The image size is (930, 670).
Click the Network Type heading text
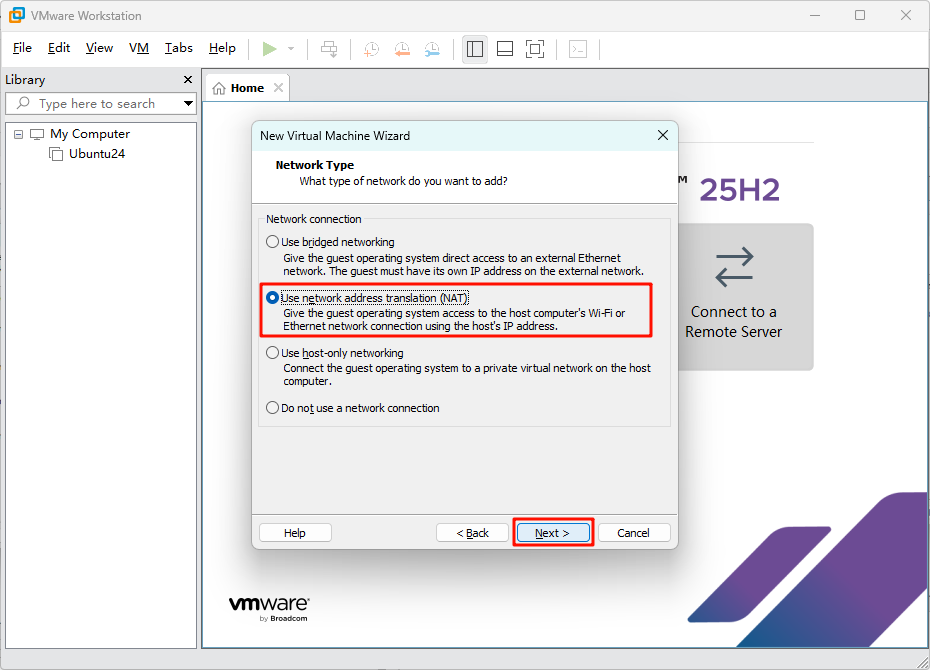[314, 165]
